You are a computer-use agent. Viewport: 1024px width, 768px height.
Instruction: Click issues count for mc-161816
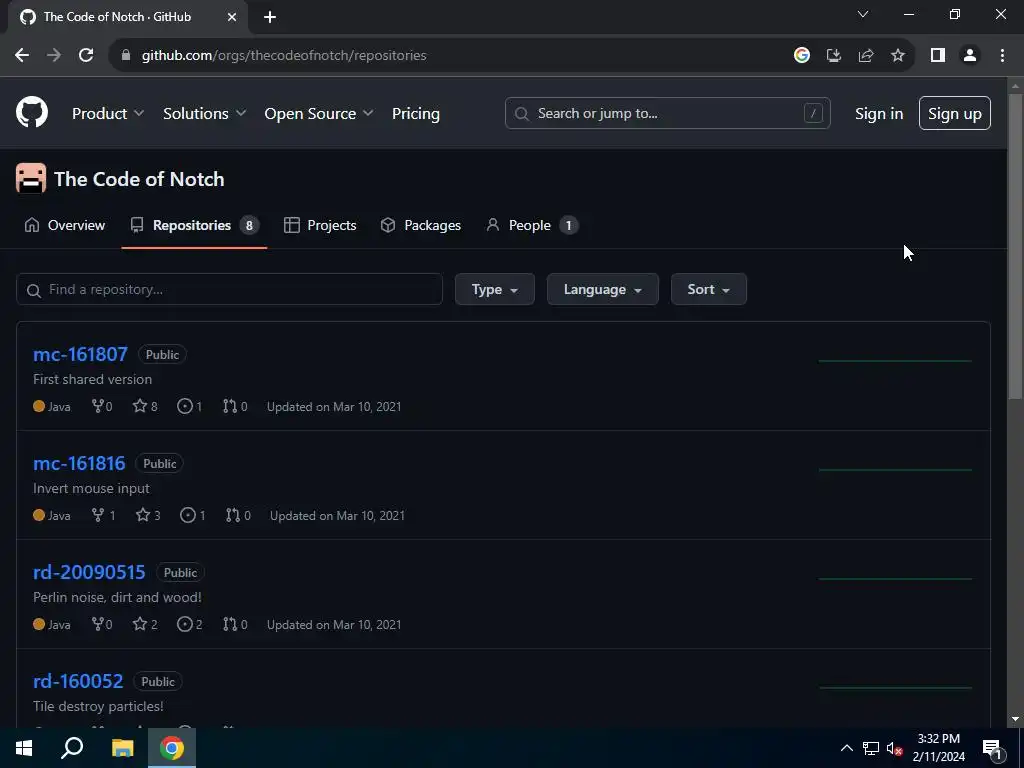(x=193, y=515)
